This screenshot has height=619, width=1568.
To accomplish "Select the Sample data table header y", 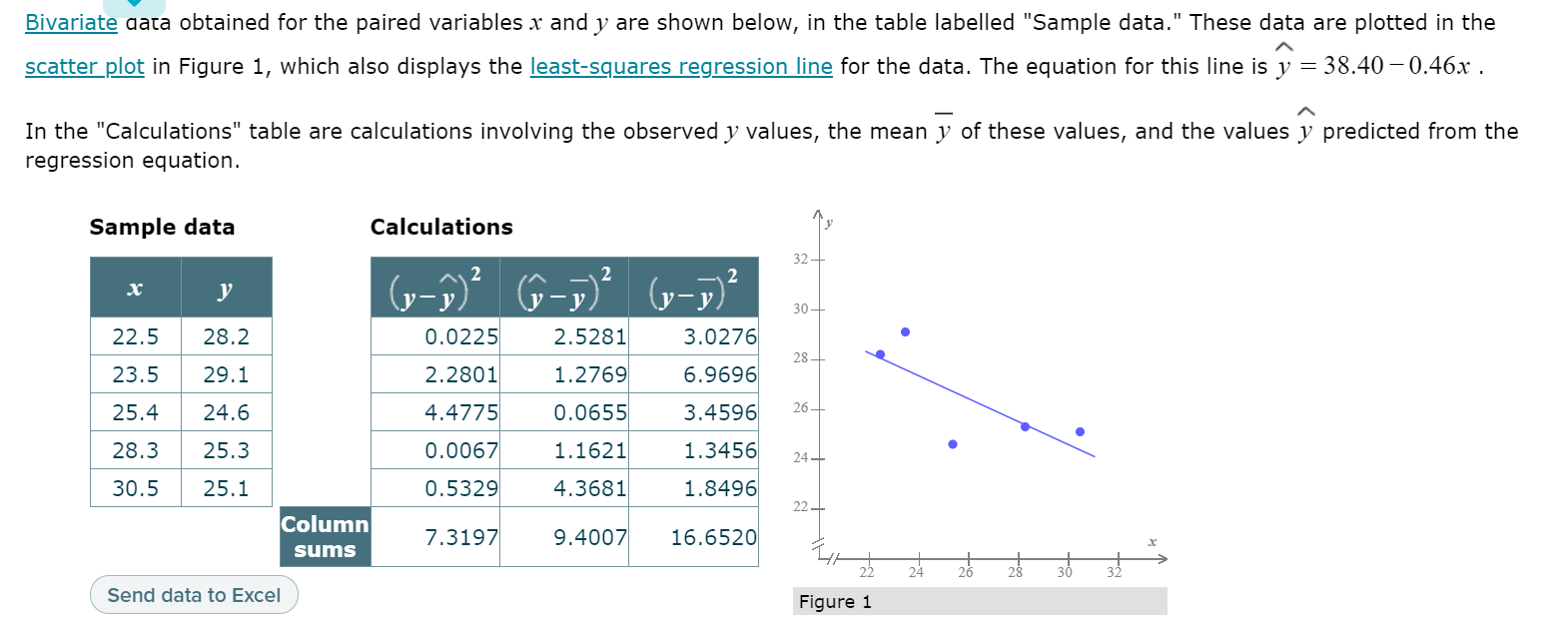I will click(x=225, y=289).
